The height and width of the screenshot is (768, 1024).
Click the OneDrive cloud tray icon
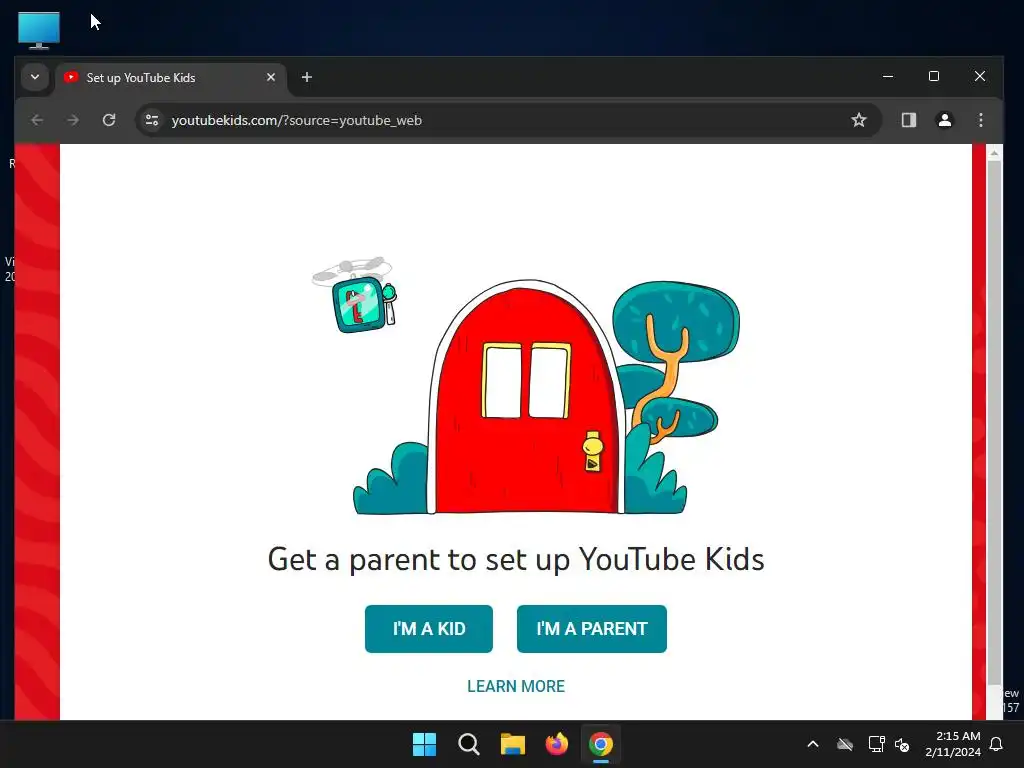tap(845, 744)
